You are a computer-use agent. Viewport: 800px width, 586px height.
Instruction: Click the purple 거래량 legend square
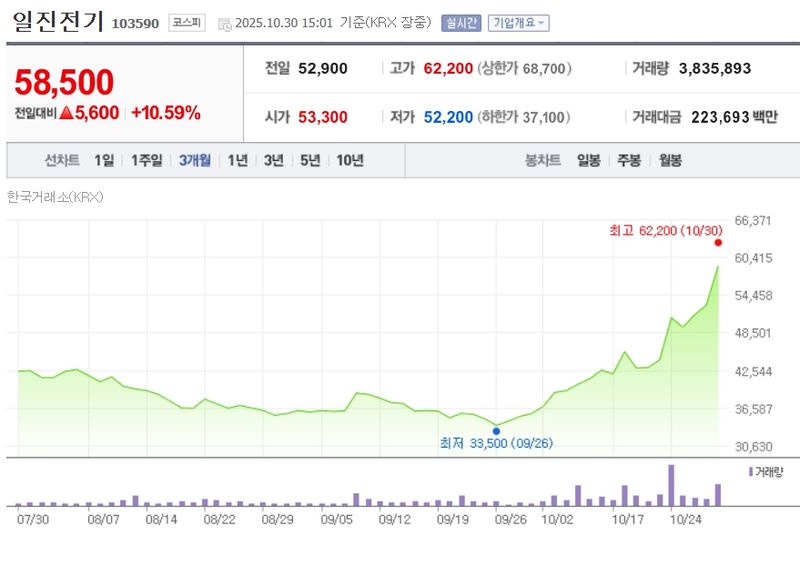(750, 470)
